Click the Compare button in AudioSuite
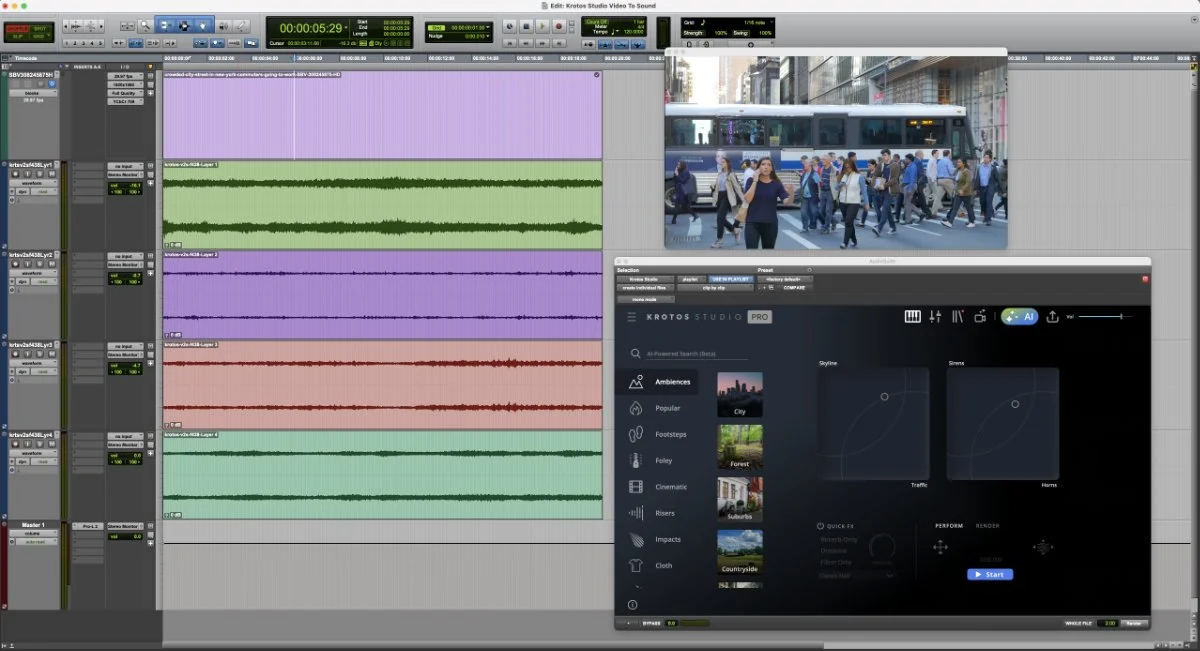The image size is (1200, 651). 793,288
